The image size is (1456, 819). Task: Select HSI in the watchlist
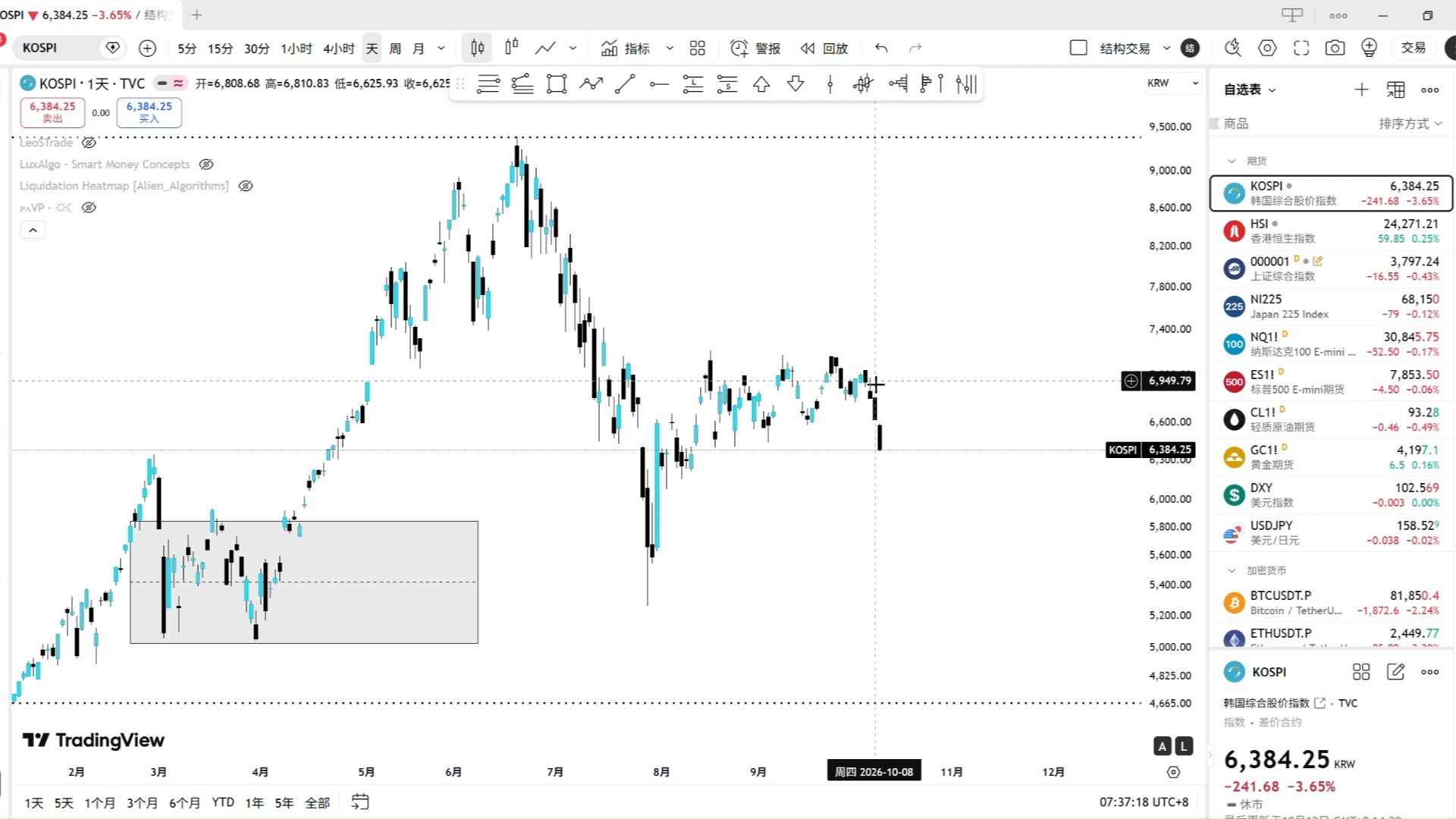[x=1331, y=231]
